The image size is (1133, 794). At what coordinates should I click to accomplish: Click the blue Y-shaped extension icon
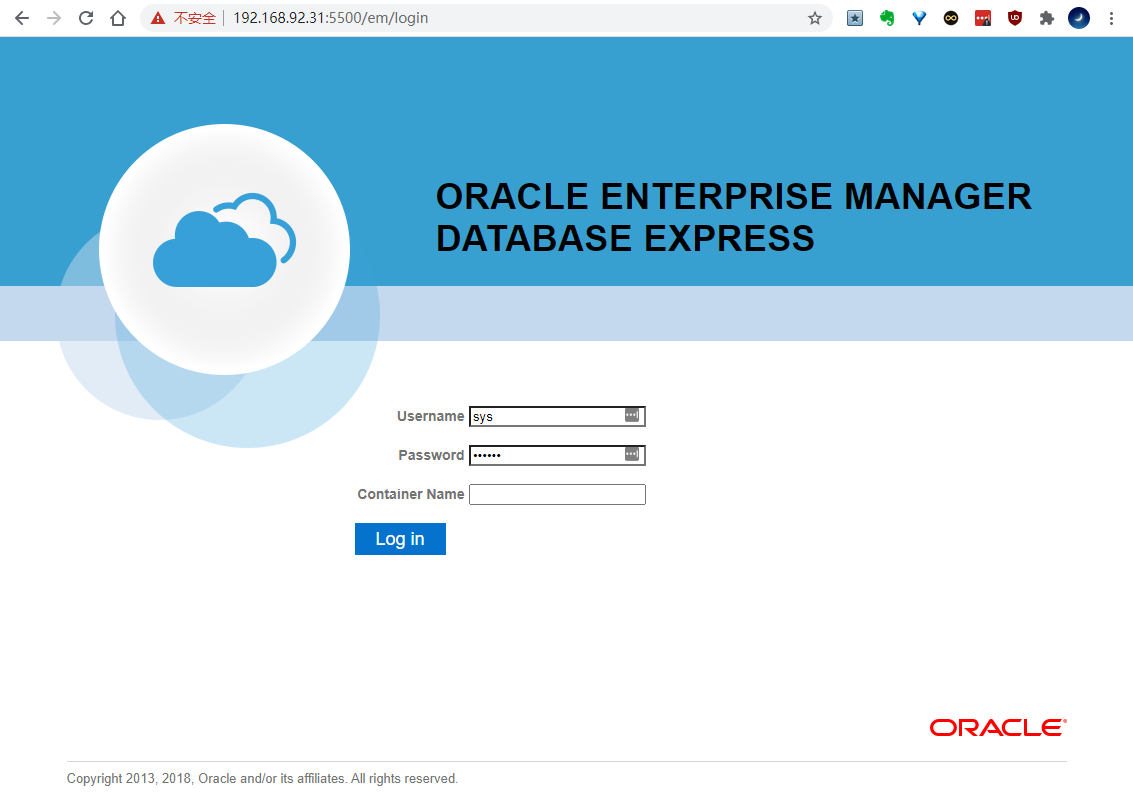click(919, 18)
